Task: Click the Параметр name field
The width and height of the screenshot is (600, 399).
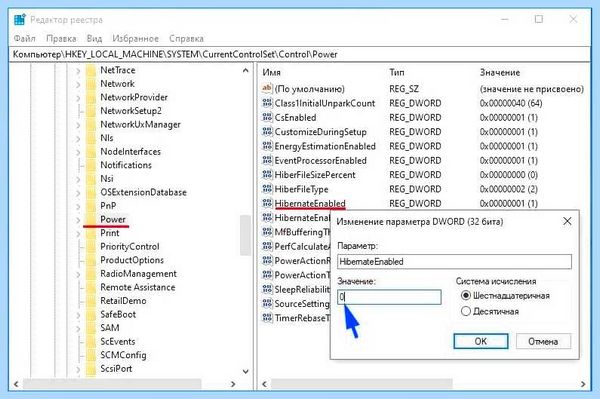Action: [x=454, y=262]
